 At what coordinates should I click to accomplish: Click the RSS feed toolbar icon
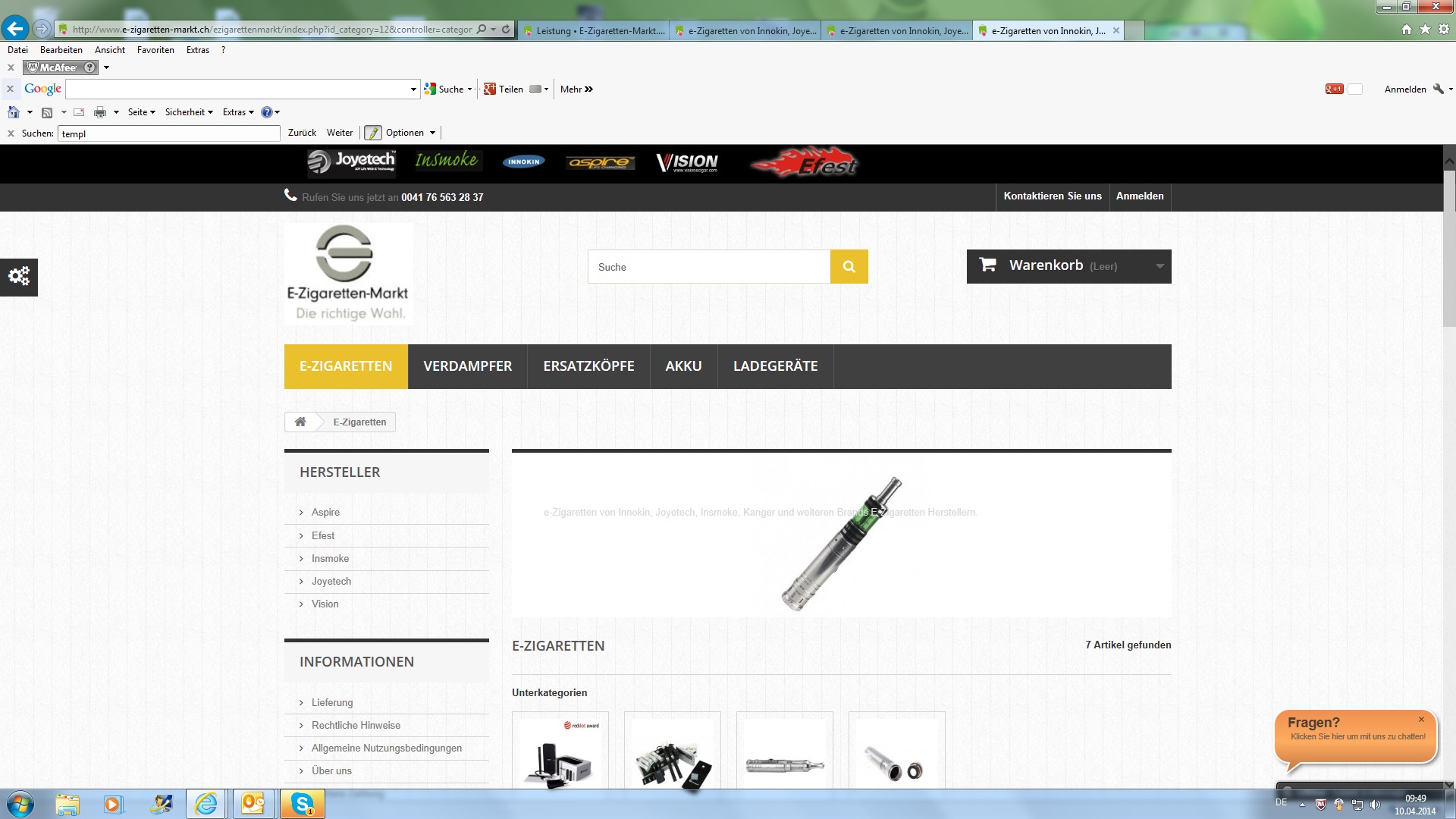click(47, 112)
